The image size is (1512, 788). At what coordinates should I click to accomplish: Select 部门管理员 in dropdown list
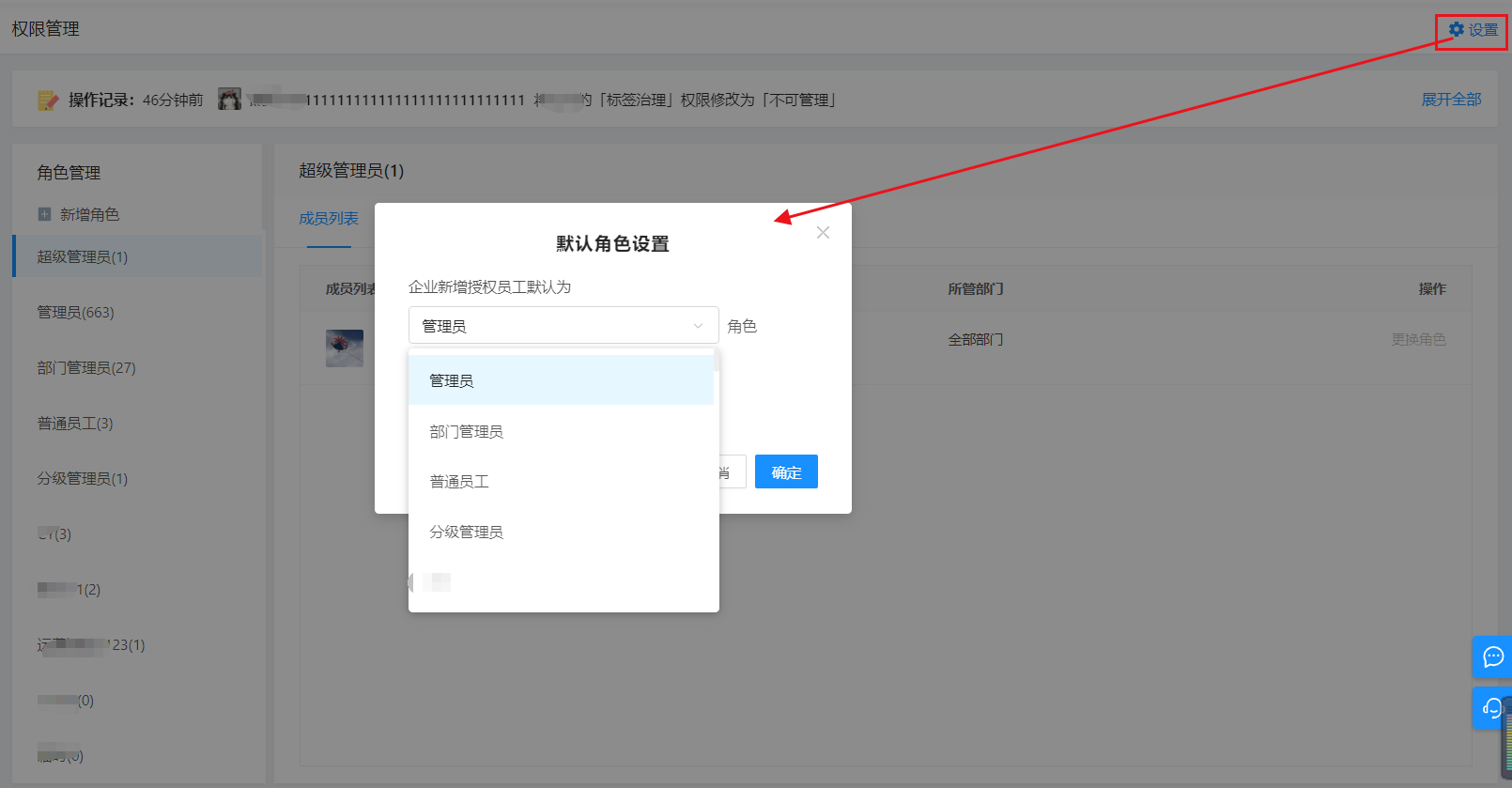click(561, 431)
